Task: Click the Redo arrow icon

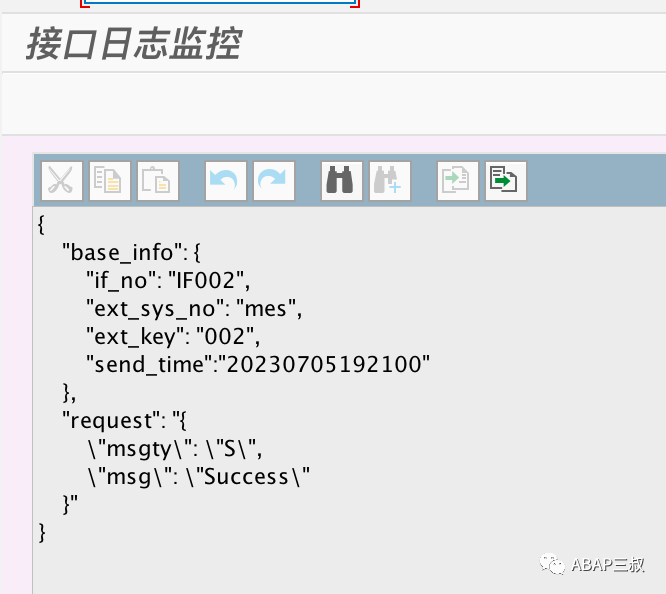Action: tap(274, 181)
